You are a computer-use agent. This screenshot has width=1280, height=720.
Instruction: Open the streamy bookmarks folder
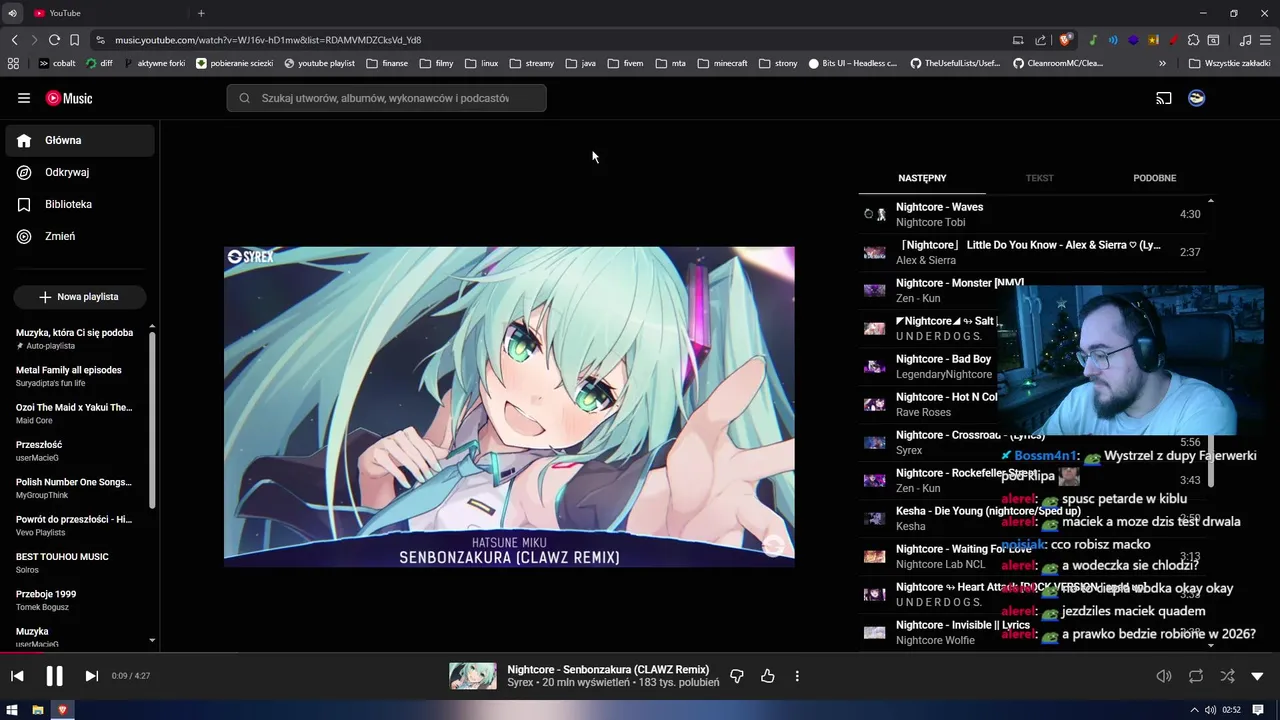click(x=531, y=63)
